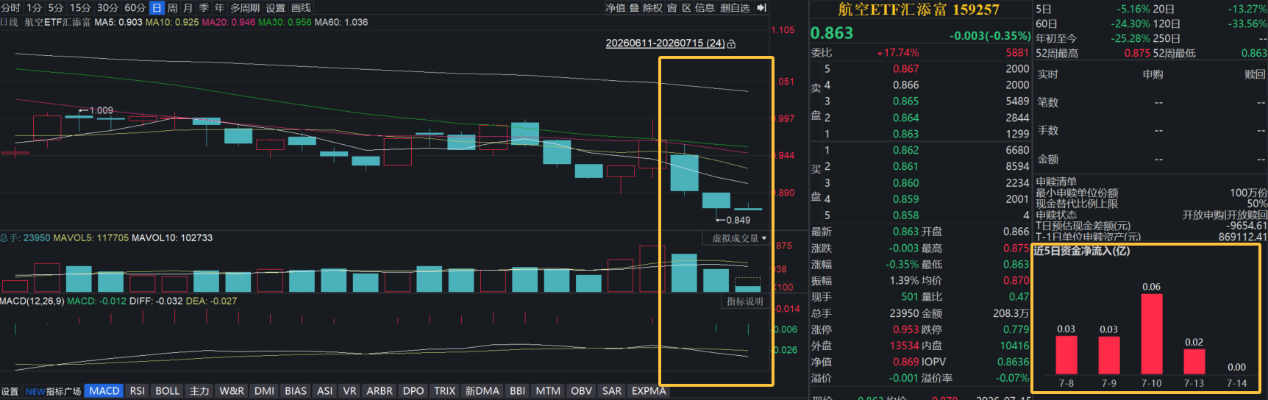The width and height of the screenshot is (1268, 400).
Task: Toggle the 叠 overlay option
Action: 634,7
